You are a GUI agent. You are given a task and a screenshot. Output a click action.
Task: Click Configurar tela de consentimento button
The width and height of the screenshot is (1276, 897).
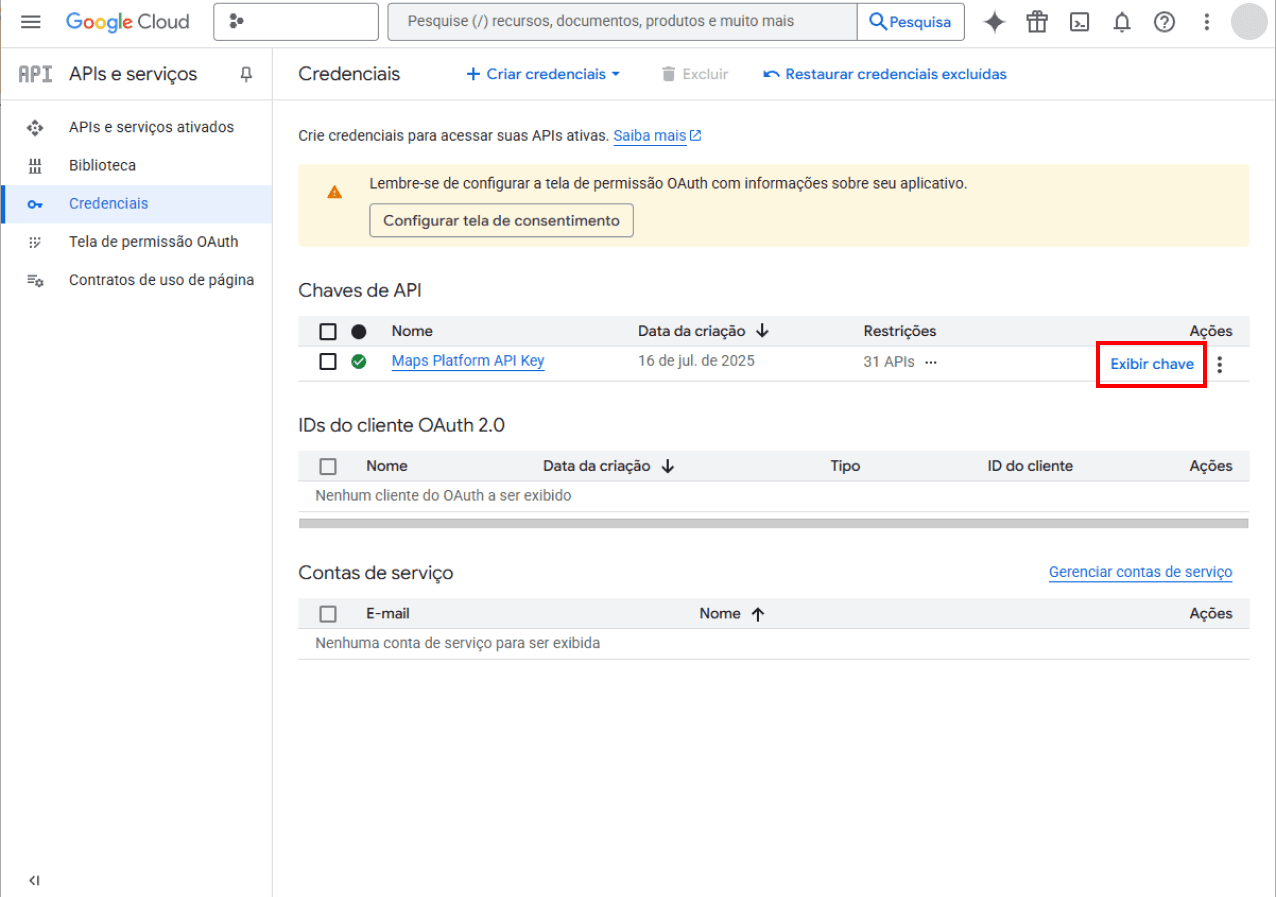point(501,221)
